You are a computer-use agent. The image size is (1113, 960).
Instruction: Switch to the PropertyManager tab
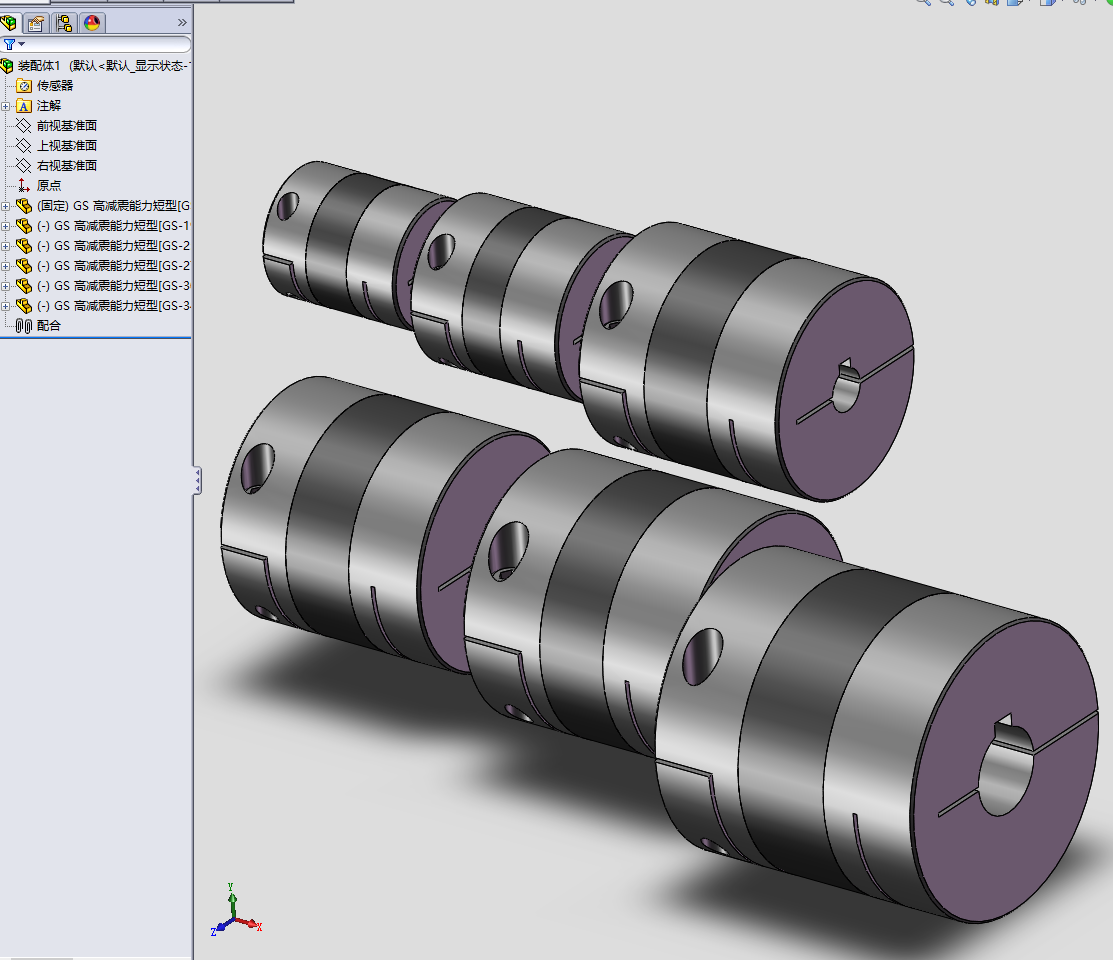36,23
